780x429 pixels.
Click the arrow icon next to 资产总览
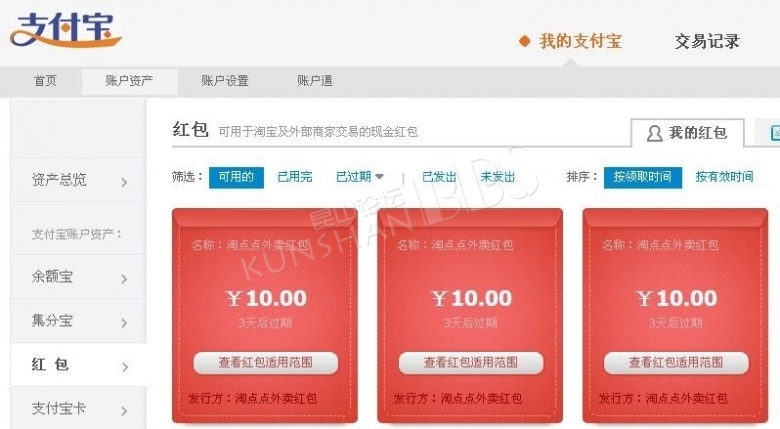(124, 183)
